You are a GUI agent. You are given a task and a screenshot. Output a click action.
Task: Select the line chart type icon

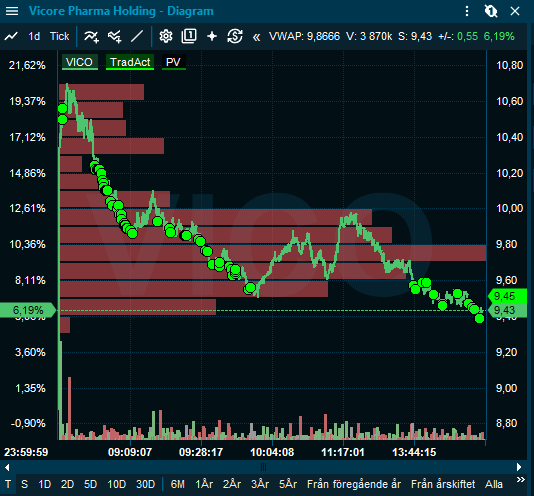pyautogui.click(x=11, y=36)
